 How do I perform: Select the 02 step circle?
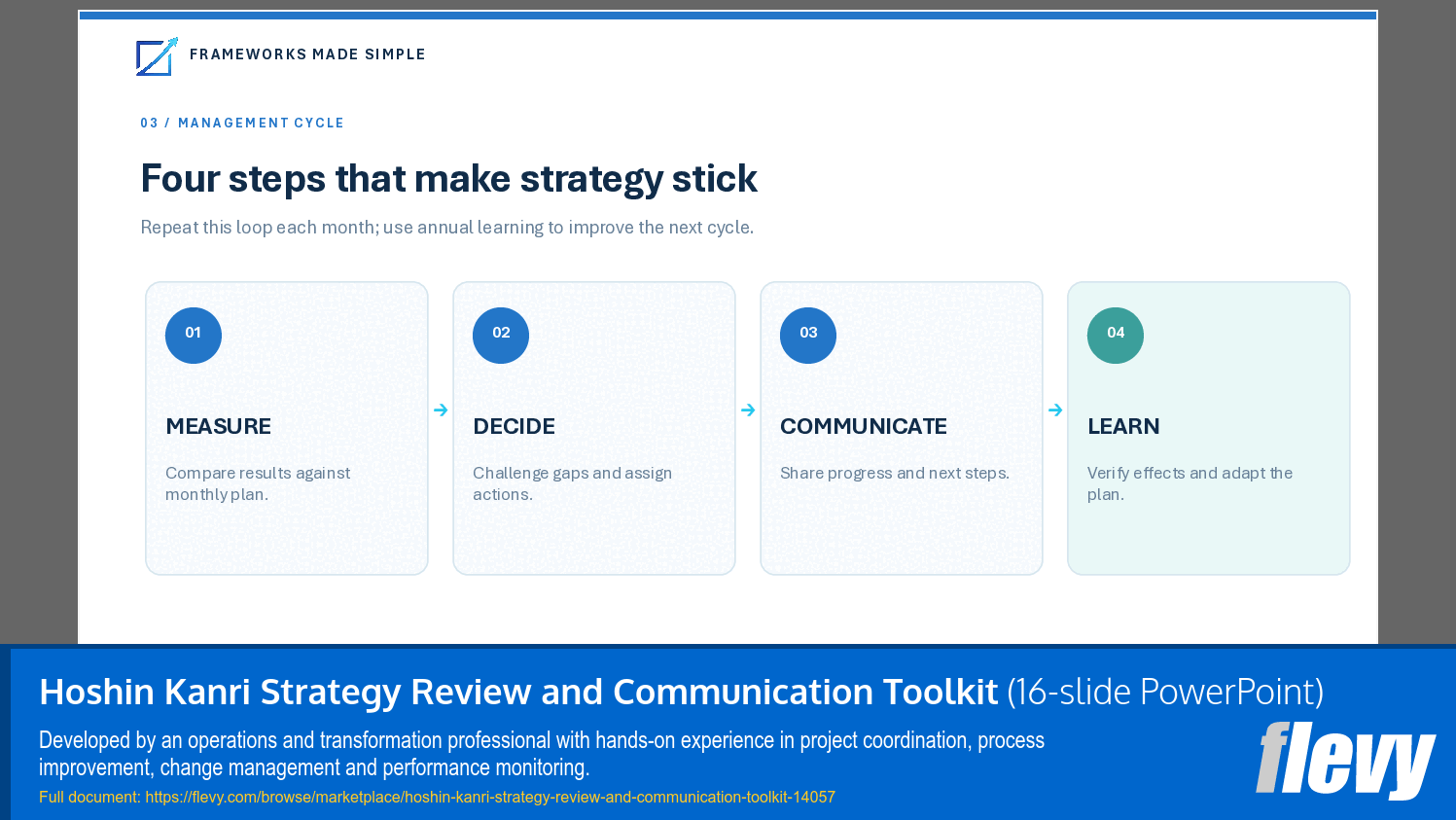(501, 336)
